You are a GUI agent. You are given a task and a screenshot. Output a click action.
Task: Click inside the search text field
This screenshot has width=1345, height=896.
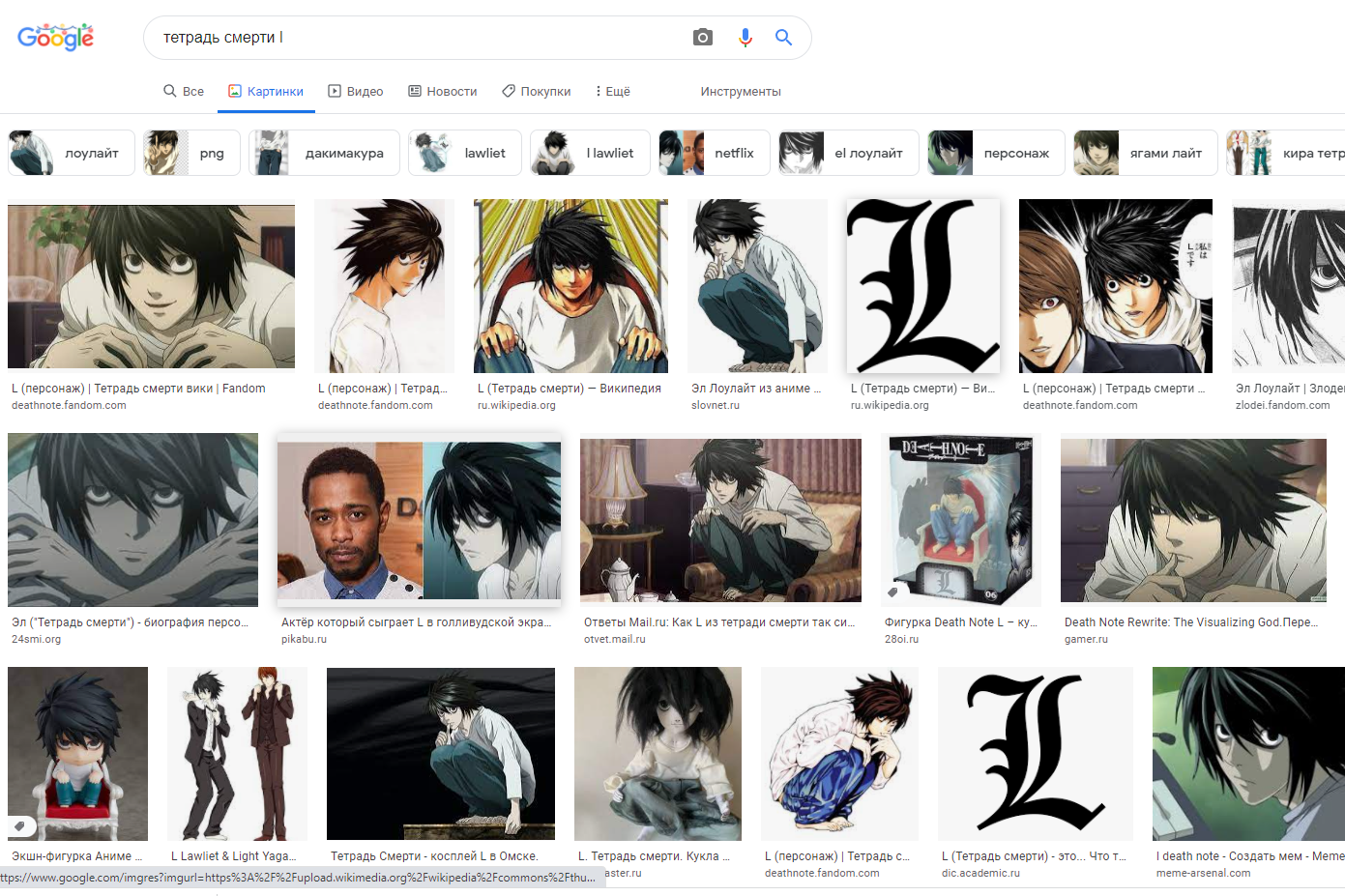(x=416, y=38)
